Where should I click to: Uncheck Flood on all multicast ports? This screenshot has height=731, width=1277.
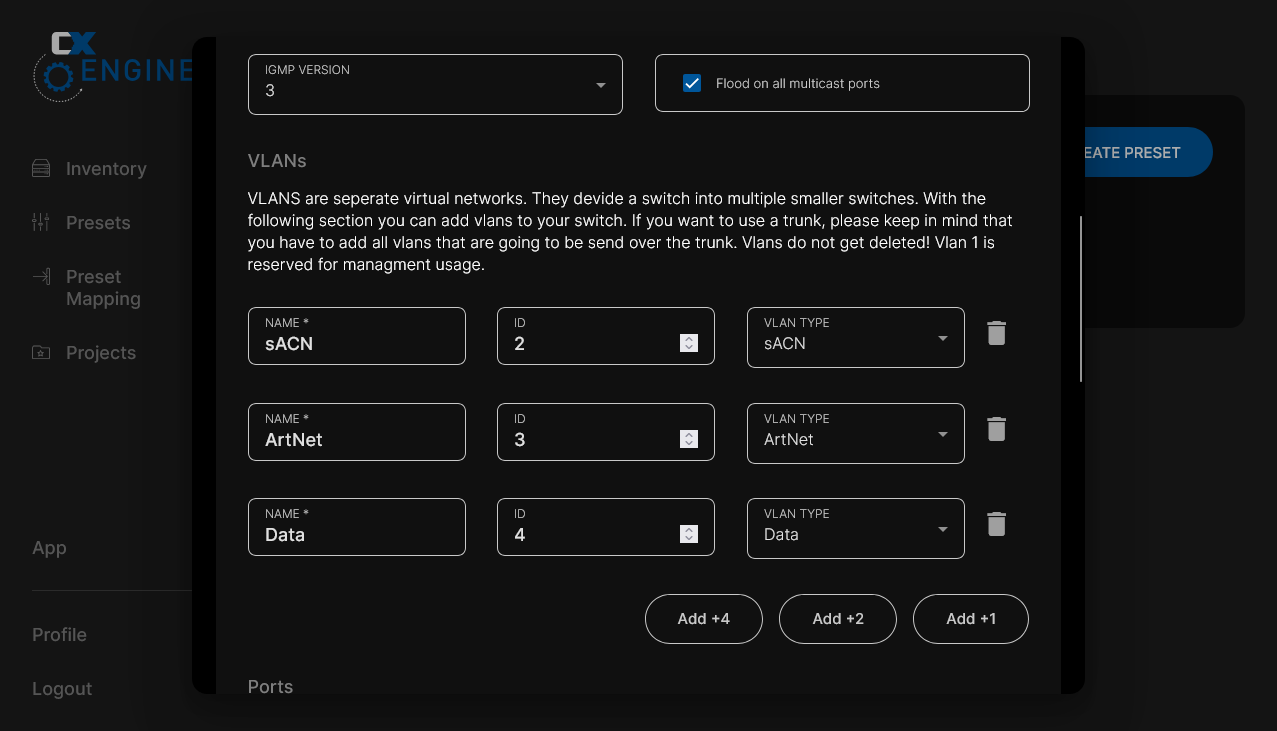point(692,84)
